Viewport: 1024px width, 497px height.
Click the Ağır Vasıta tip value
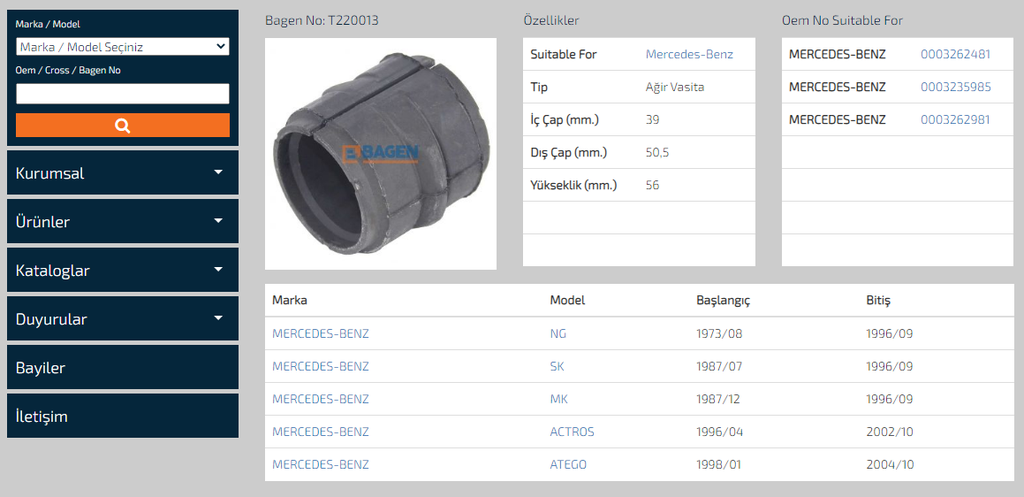click(675, 87)
